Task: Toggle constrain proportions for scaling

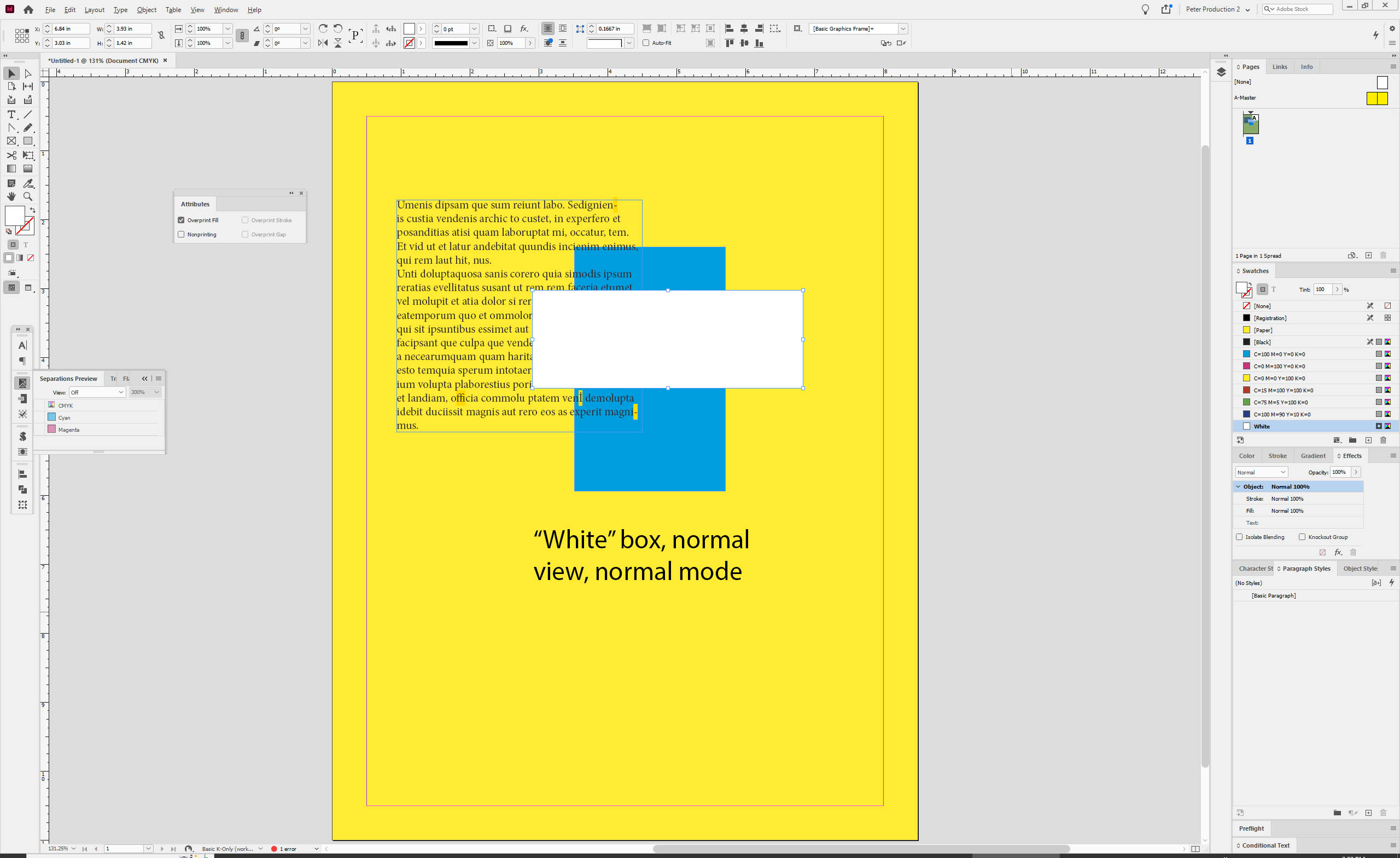Action: click(x=242, y=36)
